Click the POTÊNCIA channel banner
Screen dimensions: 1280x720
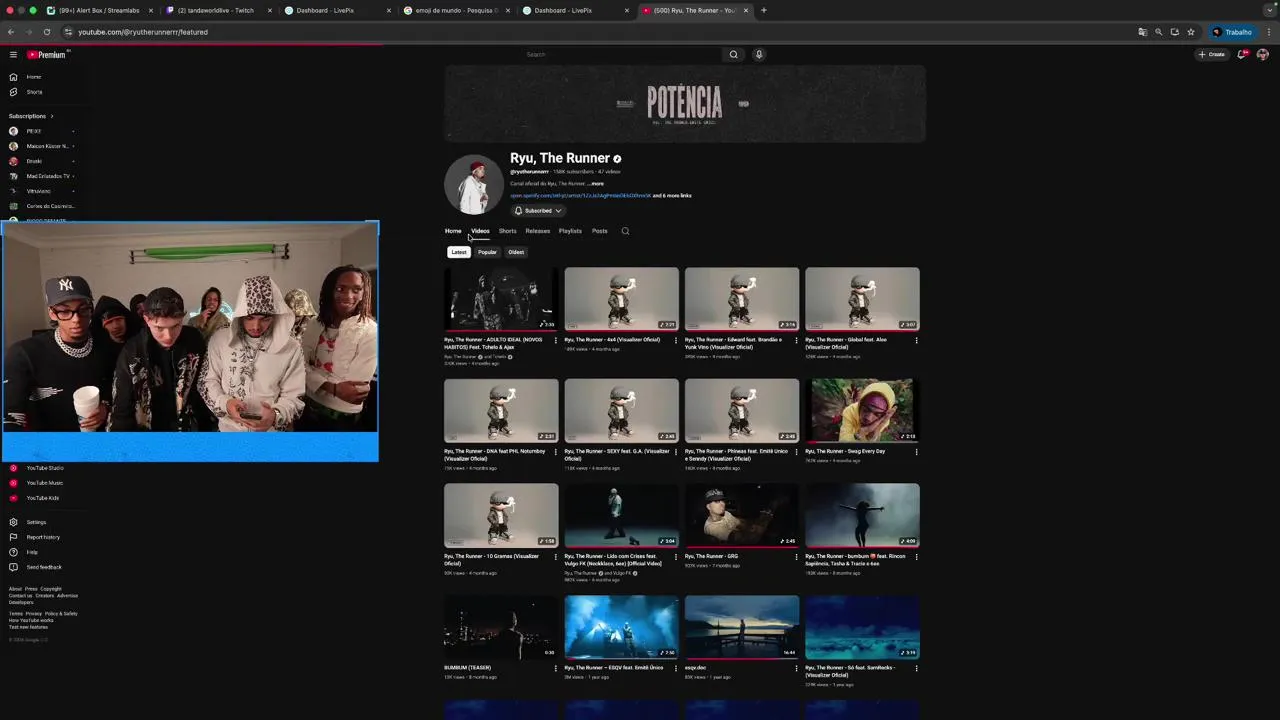pyautogui.click(x=685, y=103)
